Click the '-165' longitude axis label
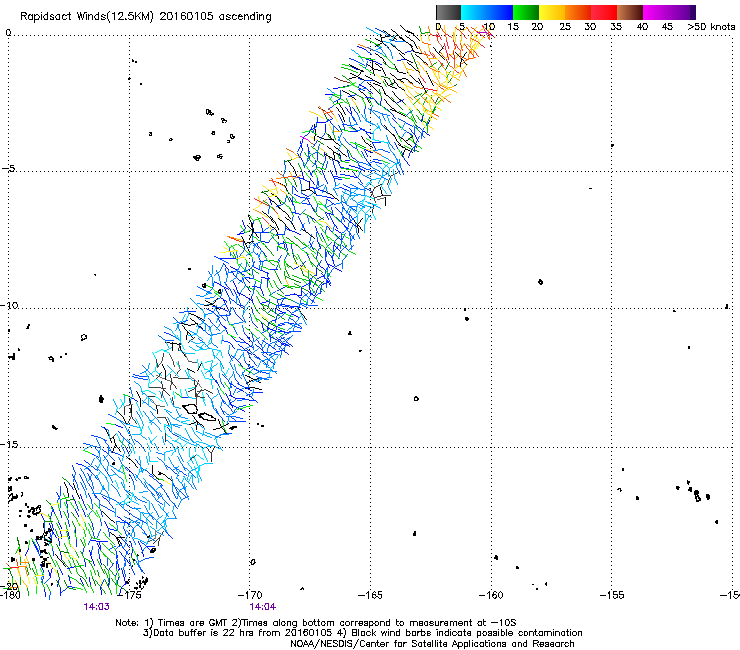Viewport: 740px width, 650px height. 370,595
